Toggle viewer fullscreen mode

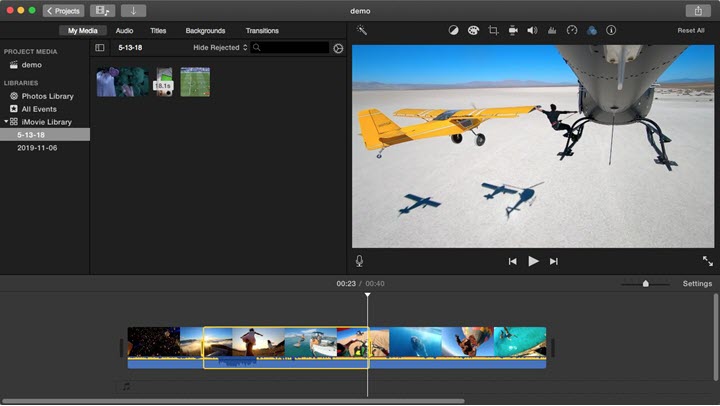[707, 261]
